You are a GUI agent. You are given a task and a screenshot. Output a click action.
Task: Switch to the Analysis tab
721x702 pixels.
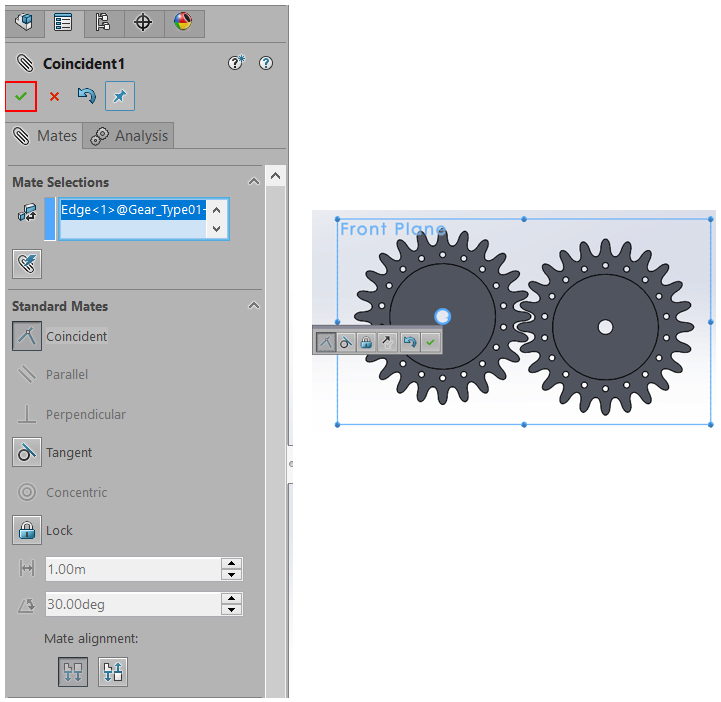click(129, 136)
